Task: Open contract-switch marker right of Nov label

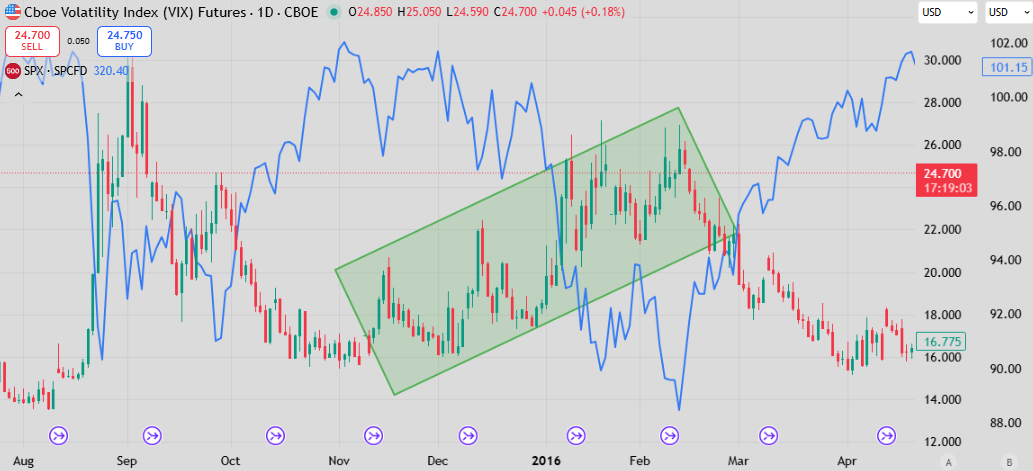Action: click(x=373, y=435)
